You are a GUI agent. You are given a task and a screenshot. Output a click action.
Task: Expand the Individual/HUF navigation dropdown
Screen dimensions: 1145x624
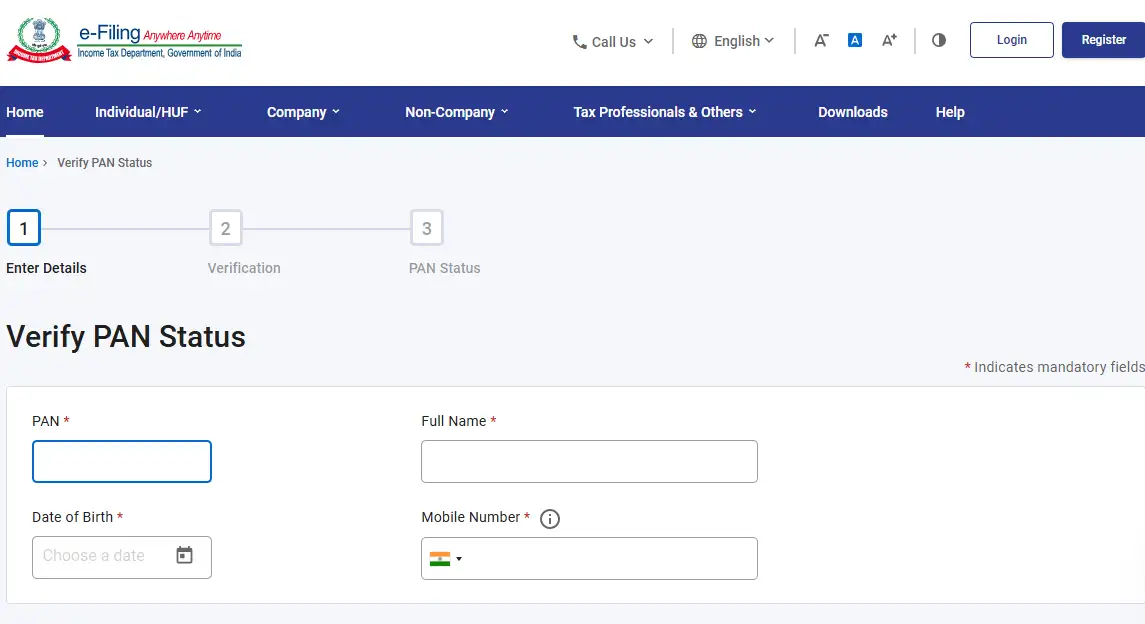tap(149, 112)
